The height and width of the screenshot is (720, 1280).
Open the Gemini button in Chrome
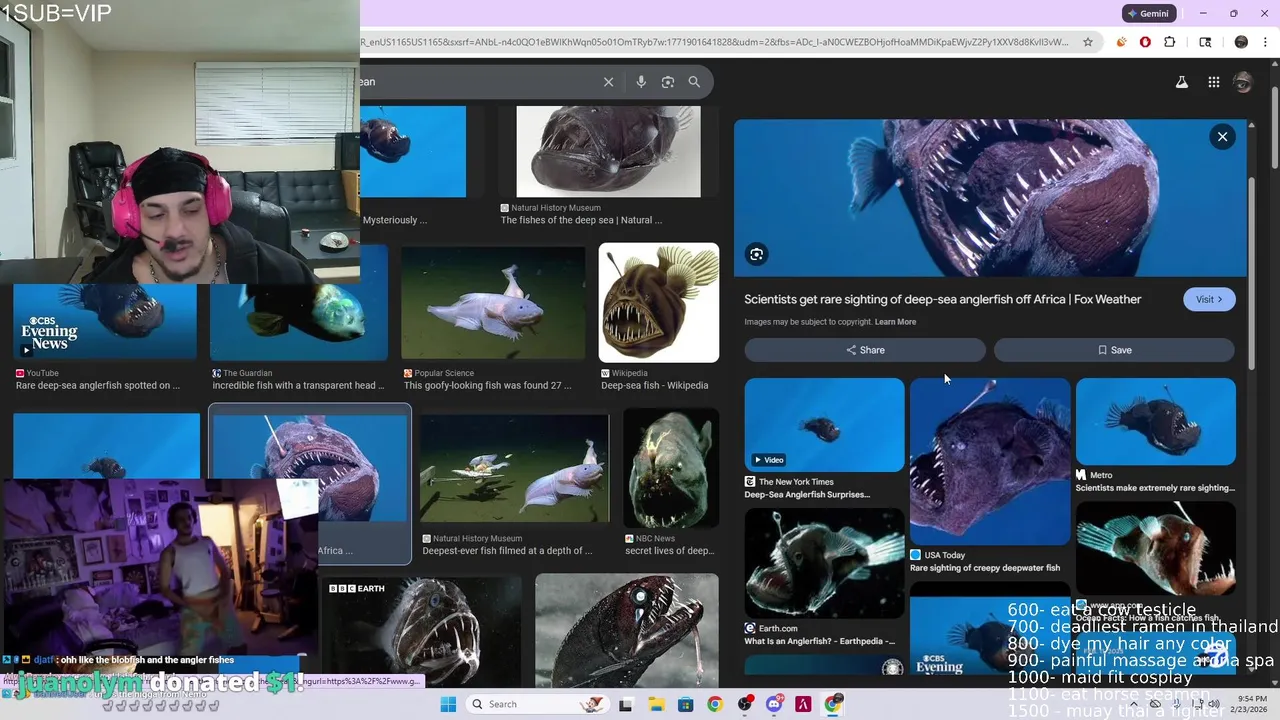click(x=1150, y=14)
